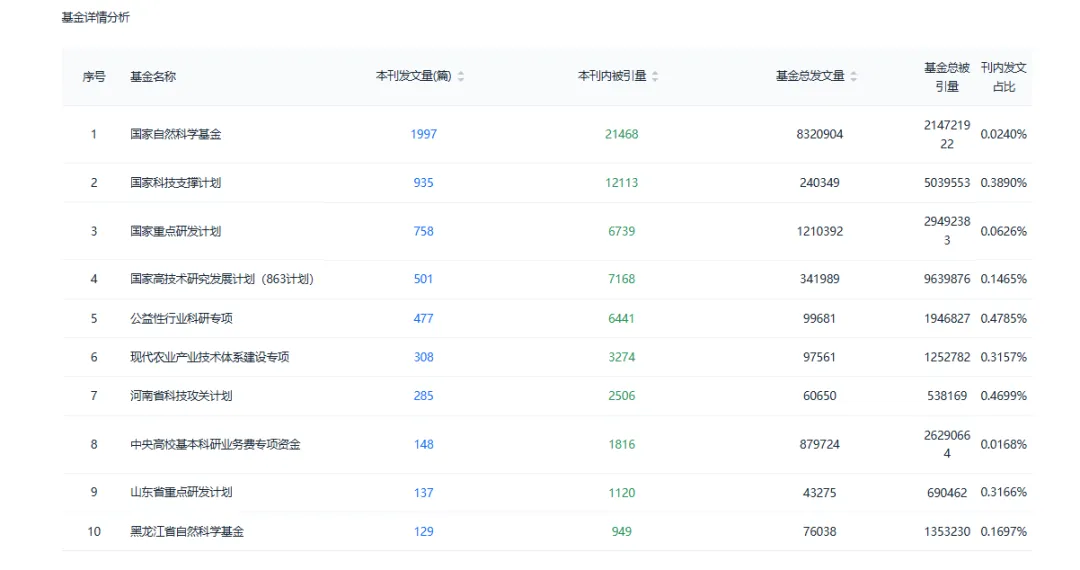The height and width of the screenshot is (570, 1080).
Task: Click the 本刊内被引量 header label
Action: 612,76
